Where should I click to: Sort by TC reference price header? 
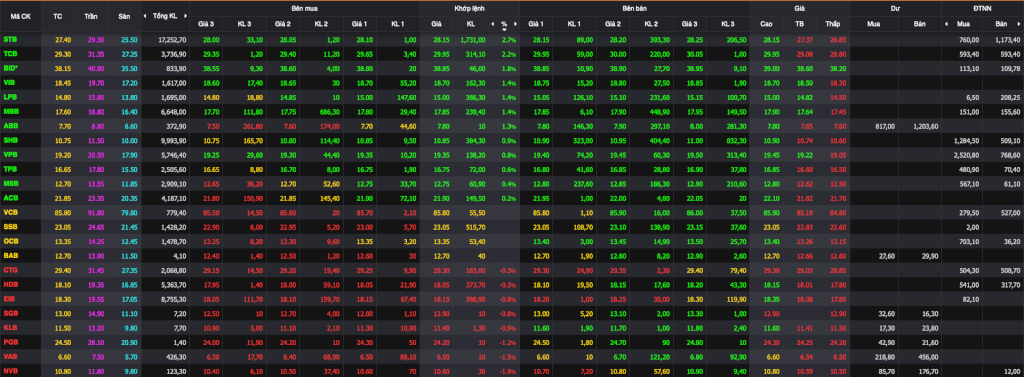(57, 16)
